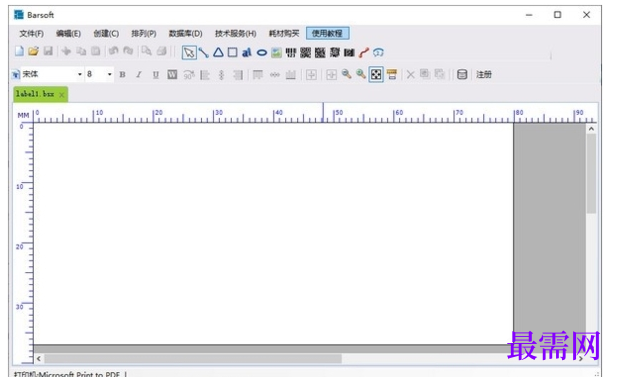Select the Line drawing tool
This screenshot has height=377, width=619.
click(204, 53)
